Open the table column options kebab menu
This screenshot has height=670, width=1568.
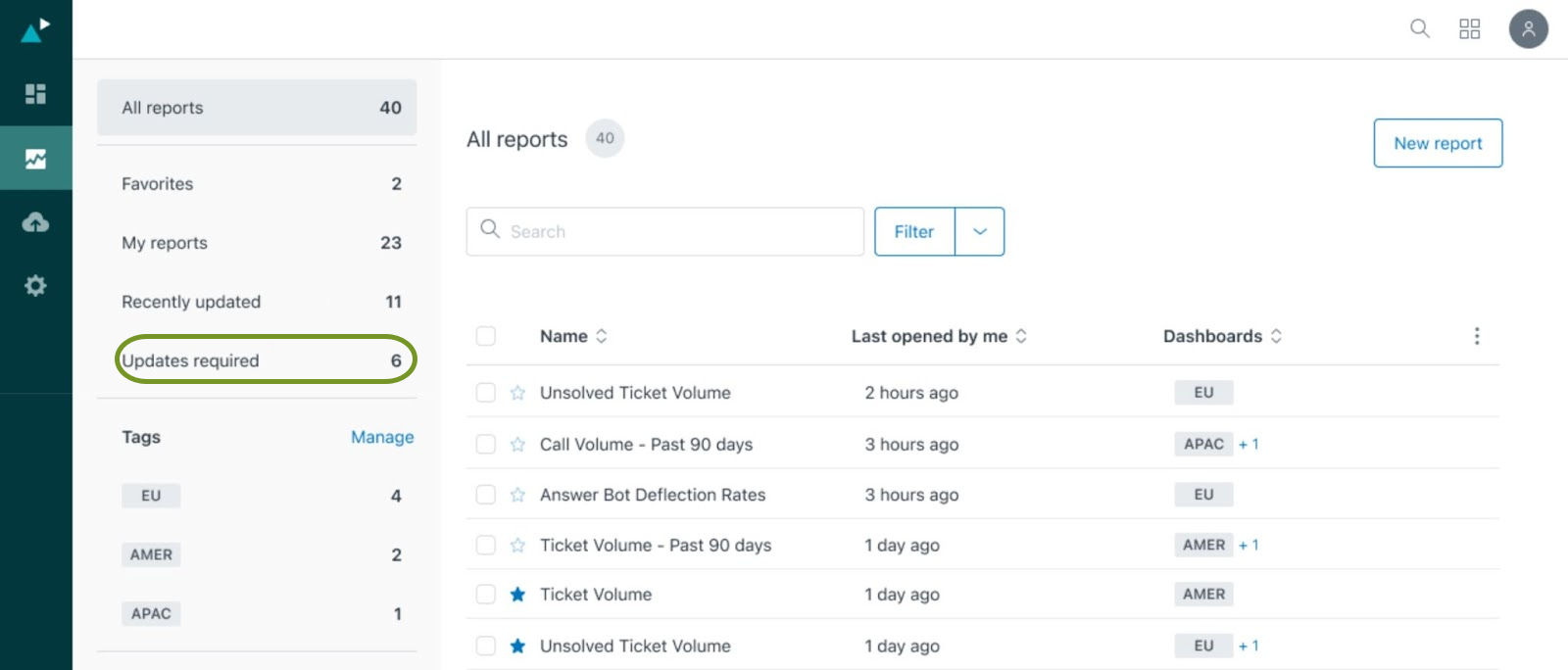coord(1476,336)
